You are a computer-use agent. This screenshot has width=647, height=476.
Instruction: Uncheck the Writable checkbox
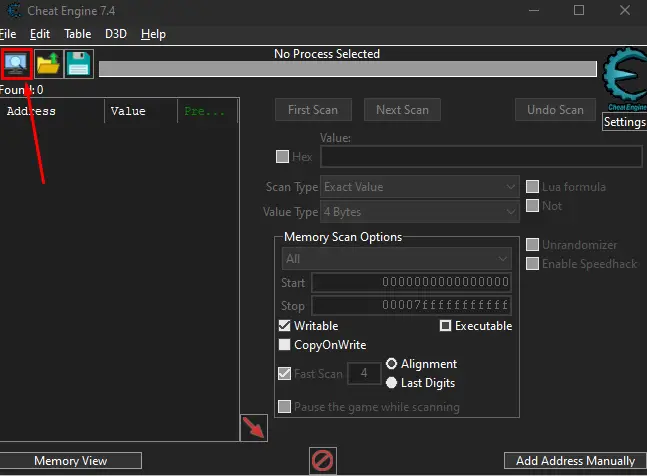coord(284,326)
